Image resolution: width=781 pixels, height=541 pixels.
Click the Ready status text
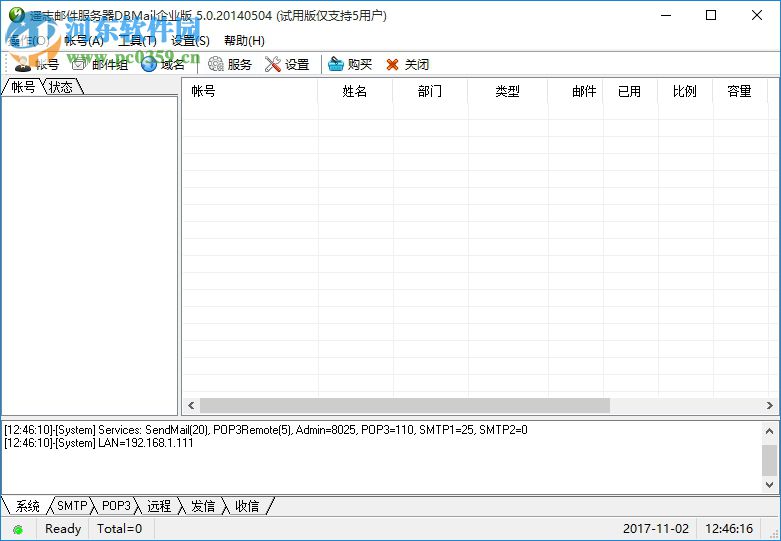click(63, 529)
